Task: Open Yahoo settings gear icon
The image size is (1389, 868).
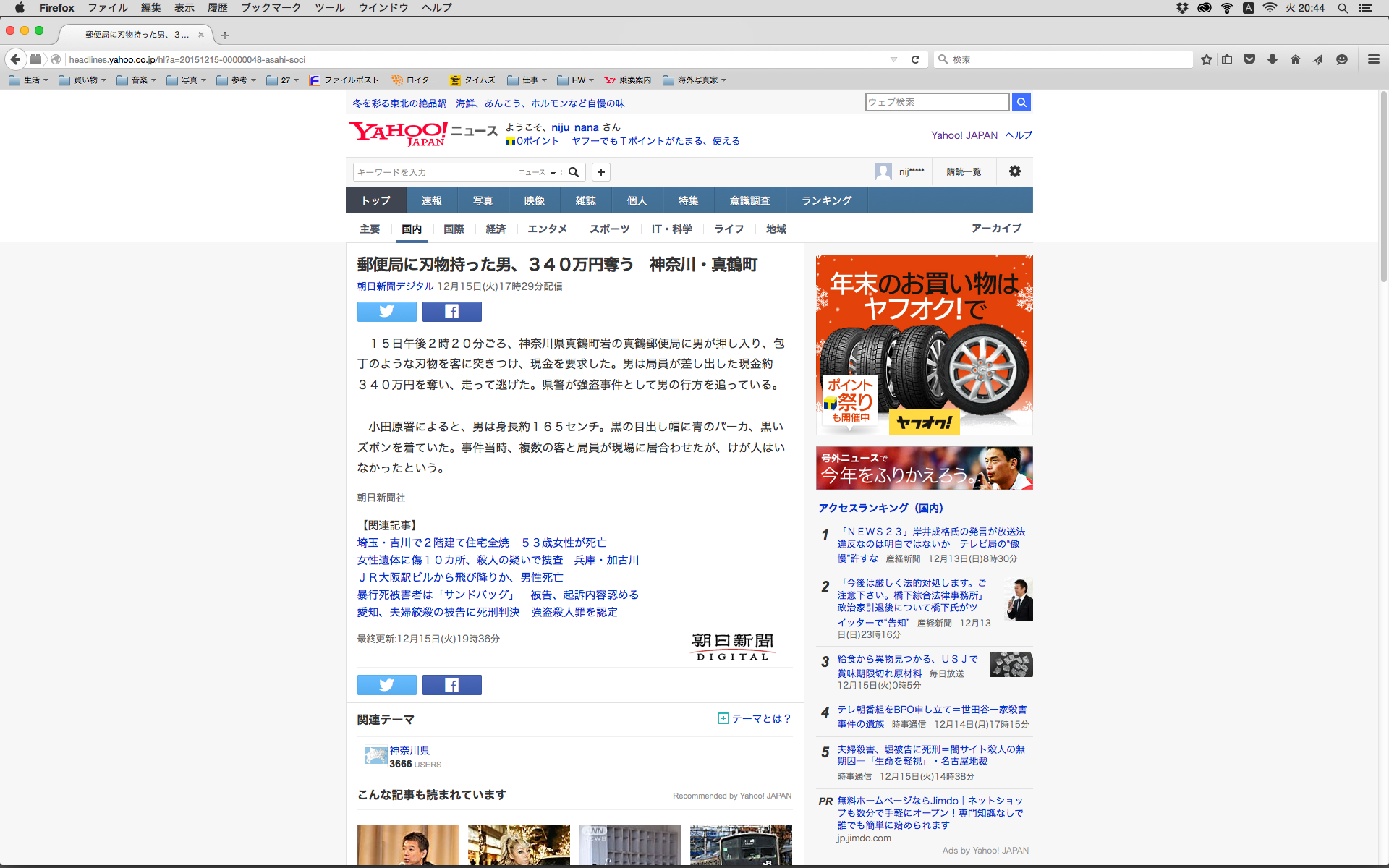Action: (x=1014, y=171)
